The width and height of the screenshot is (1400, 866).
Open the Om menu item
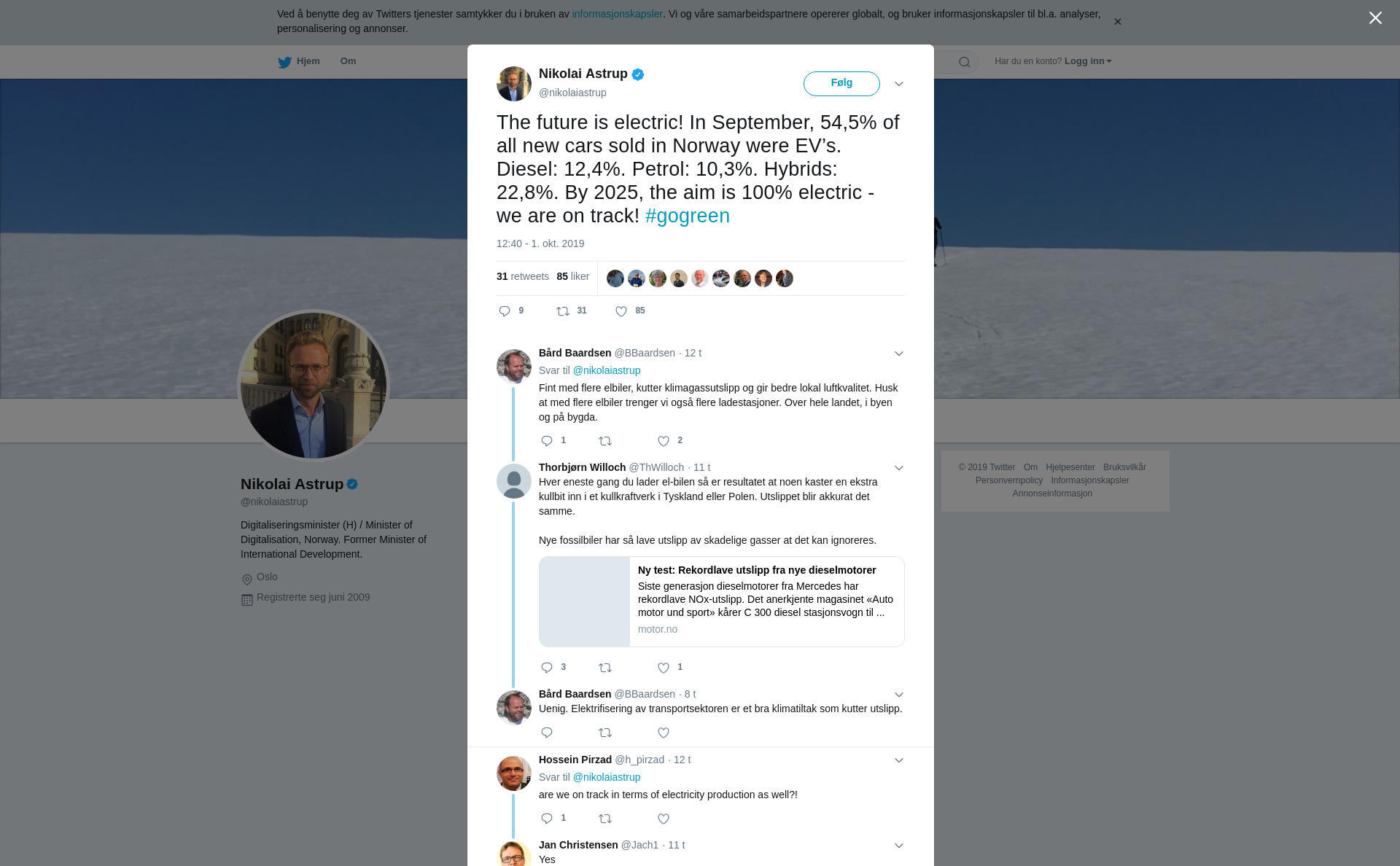pyautogui.click(x=348, y=61)
